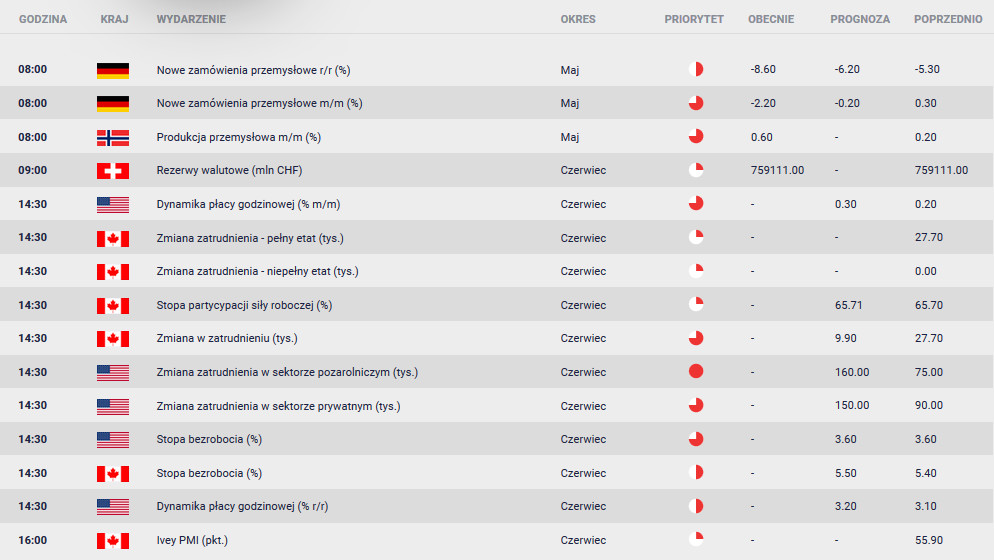Open Zmiana w zatrudnieniu (tys.) event

227,338
